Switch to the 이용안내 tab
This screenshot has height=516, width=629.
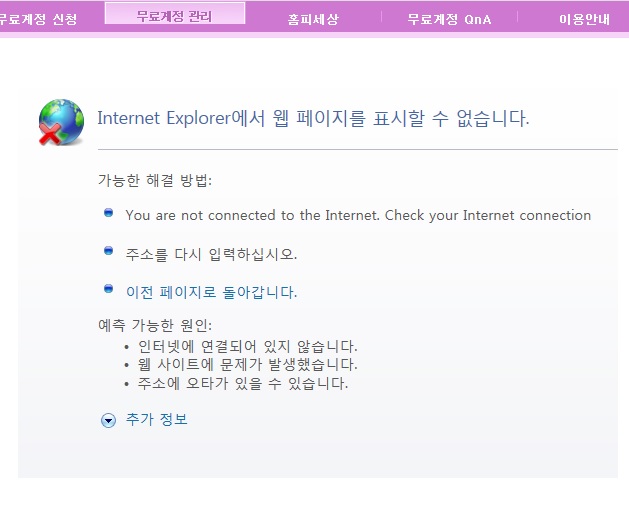point(584,19)
